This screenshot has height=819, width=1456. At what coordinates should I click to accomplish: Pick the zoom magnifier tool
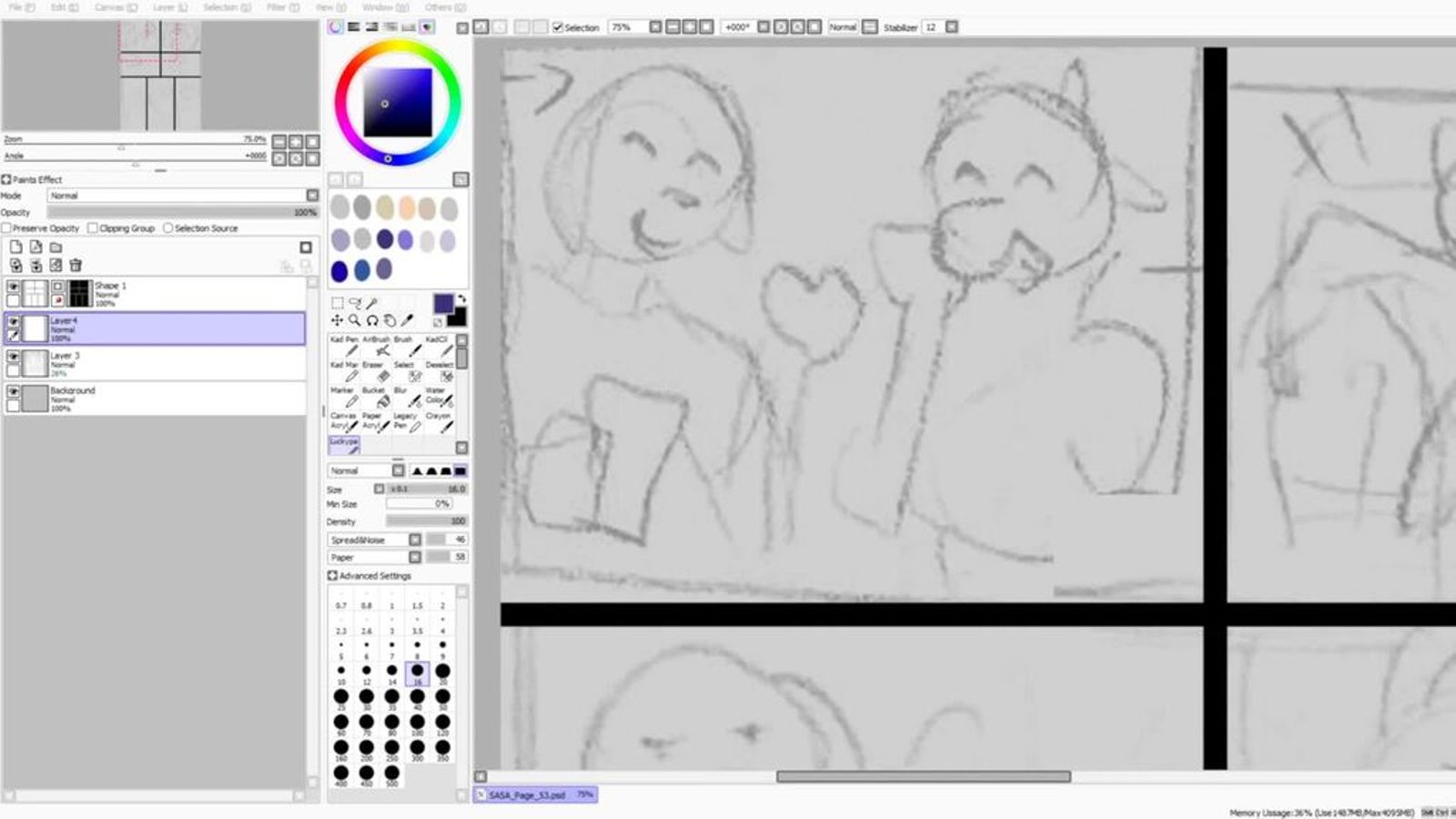[x=354, y=320]
